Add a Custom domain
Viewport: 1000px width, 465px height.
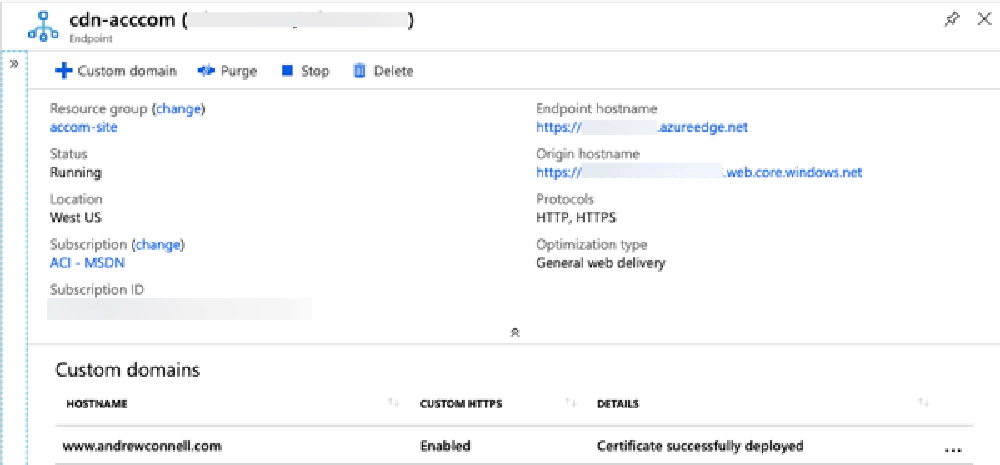point(115,71)
